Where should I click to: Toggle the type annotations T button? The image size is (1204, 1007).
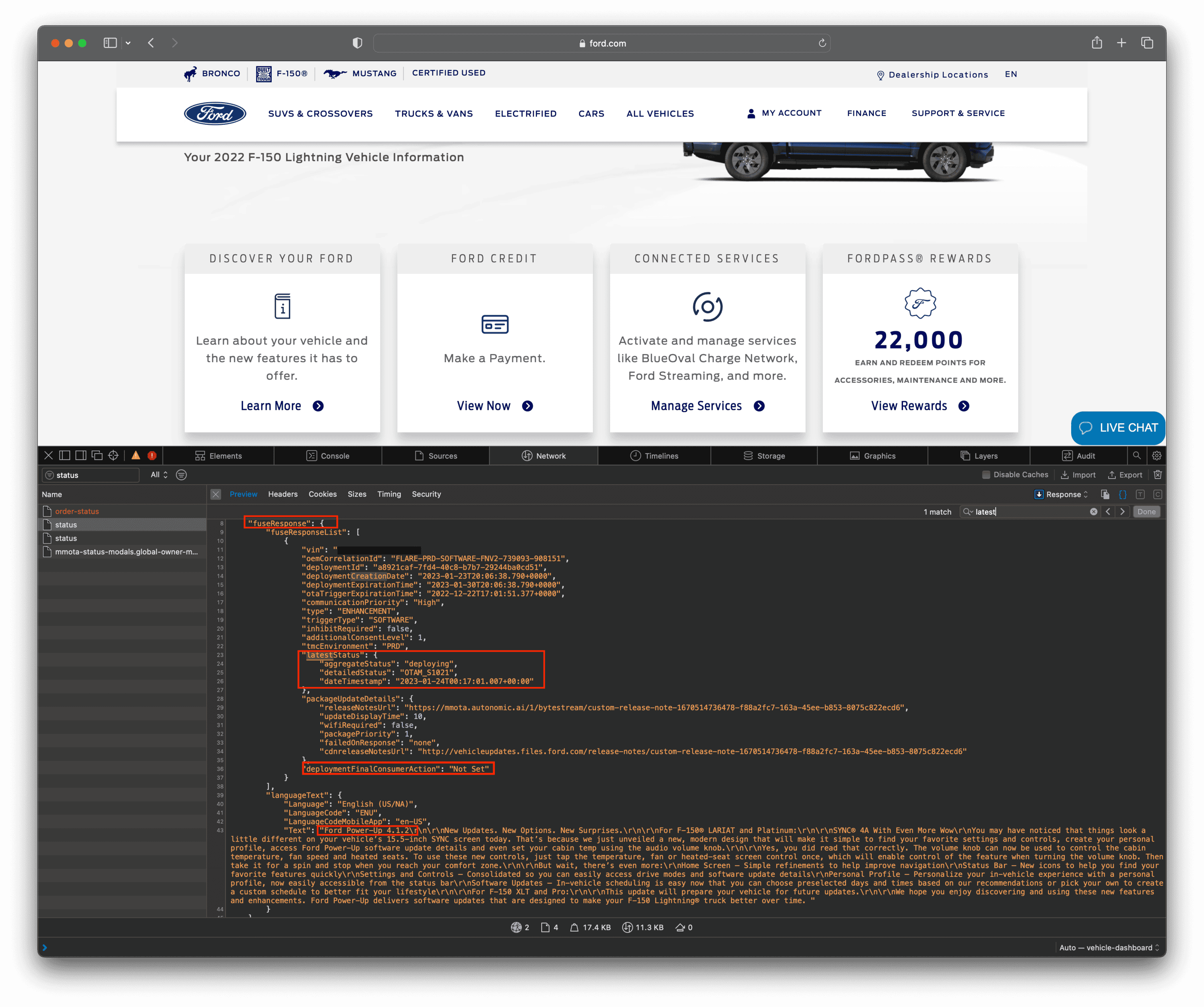1140,494
